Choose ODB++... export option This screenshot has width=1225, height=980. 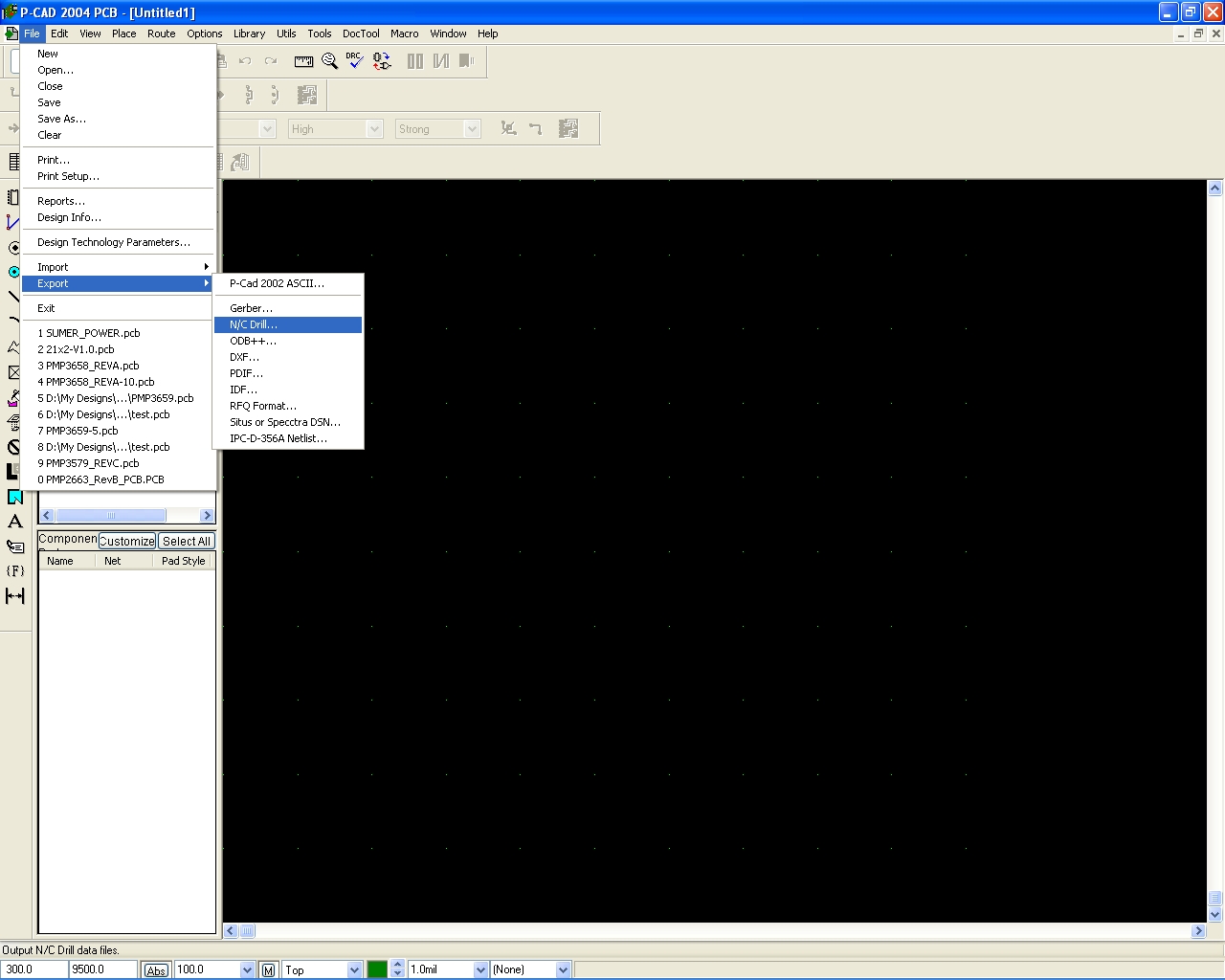click(288, 341)
